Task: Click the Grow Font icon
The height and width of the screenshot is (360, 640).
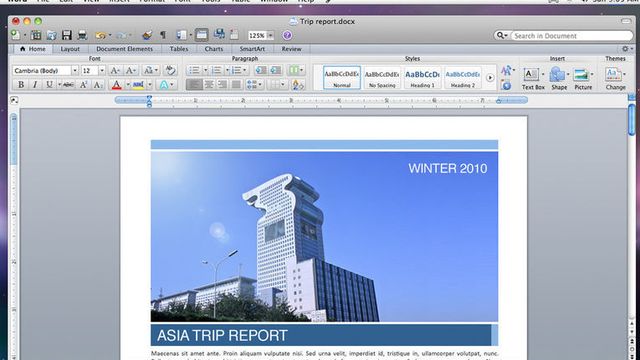Action: pos(115,71)
